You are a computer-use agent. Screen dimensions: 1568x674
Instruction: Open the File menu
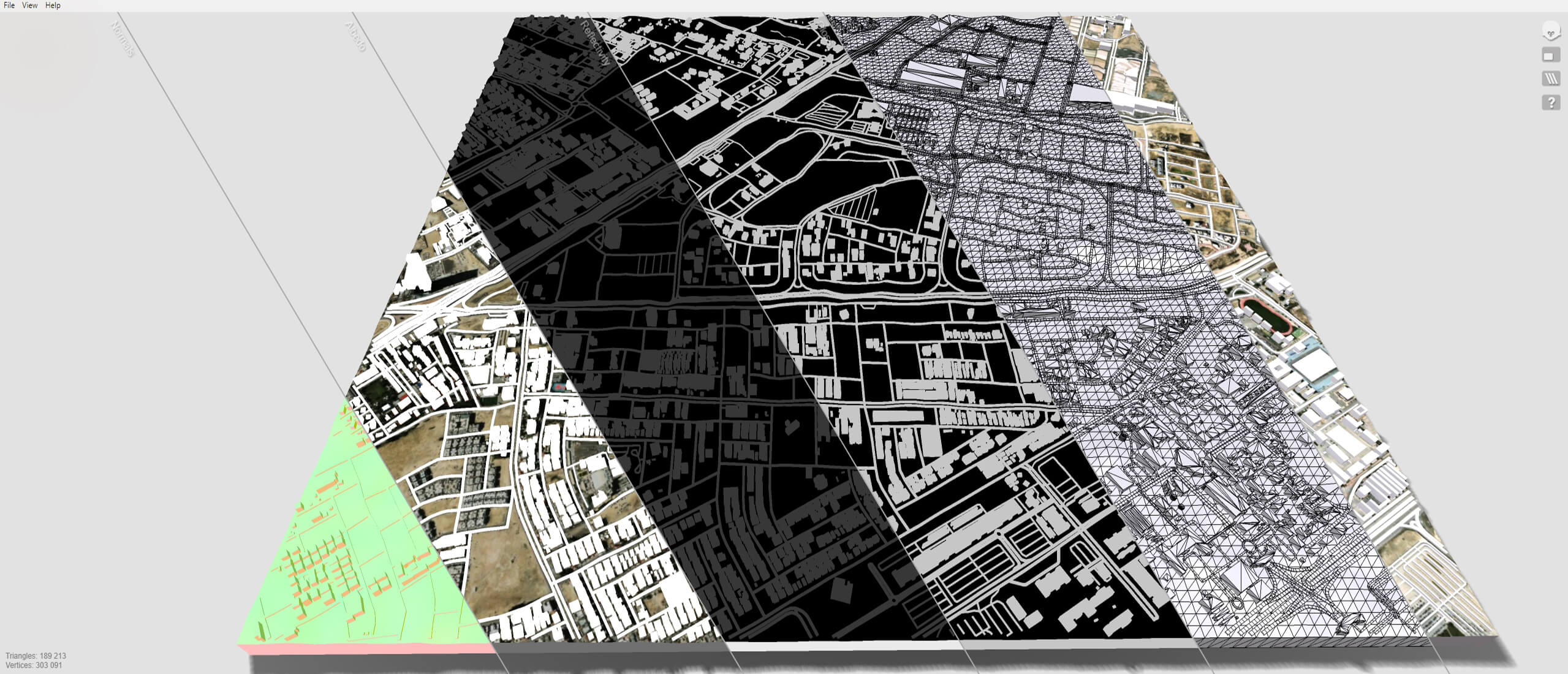9,6
